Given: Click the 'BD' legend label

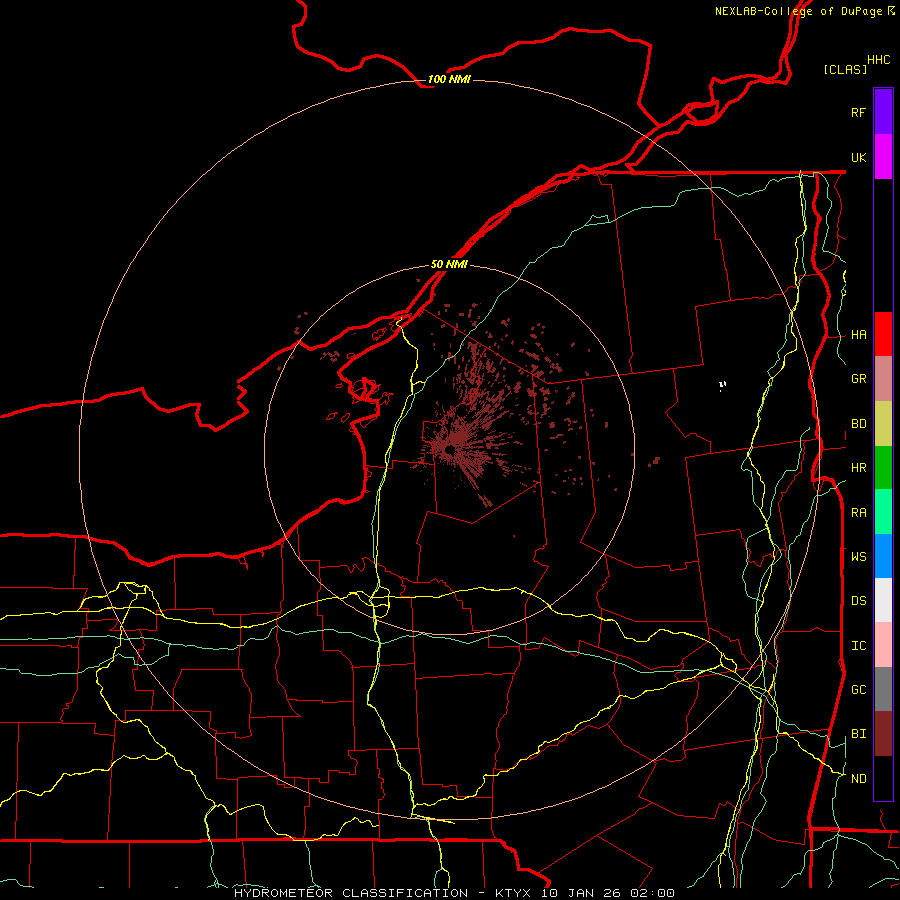Looking at the screenshot, I should pyautogui.click(x=858, y=424).
